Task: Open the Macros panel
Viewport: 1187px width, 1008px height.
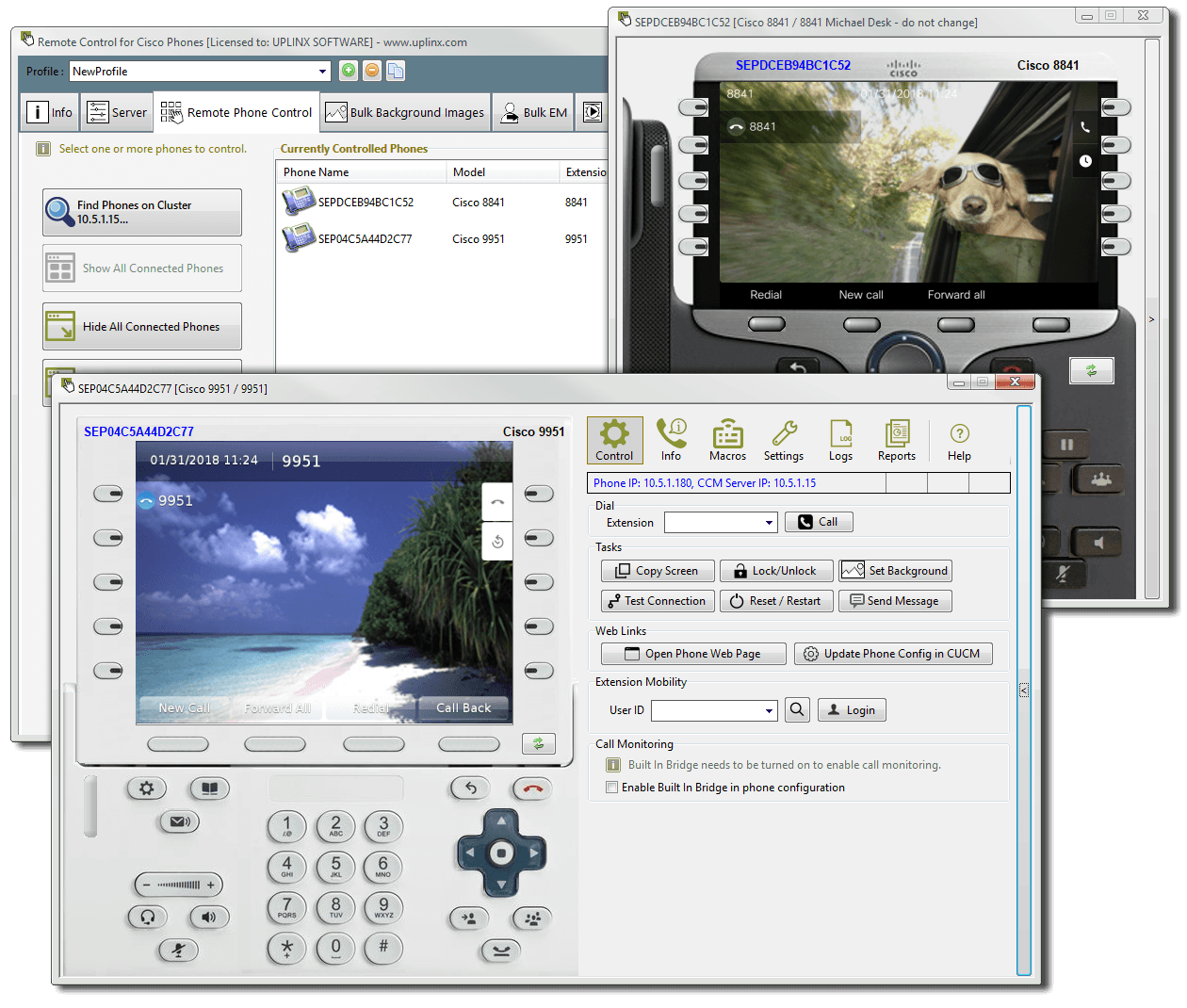Action: click(727, 440)
